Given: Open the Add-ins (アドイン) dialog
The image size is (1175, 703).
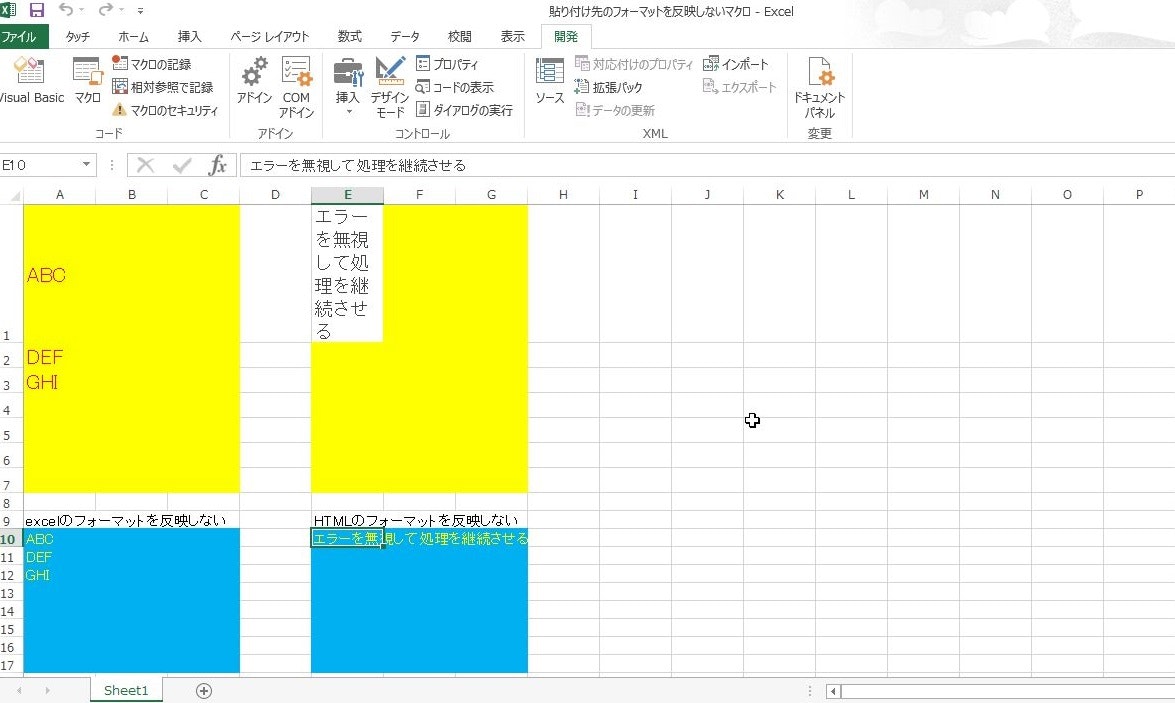Looking at the screenshot, I should (x=254, y=80).
